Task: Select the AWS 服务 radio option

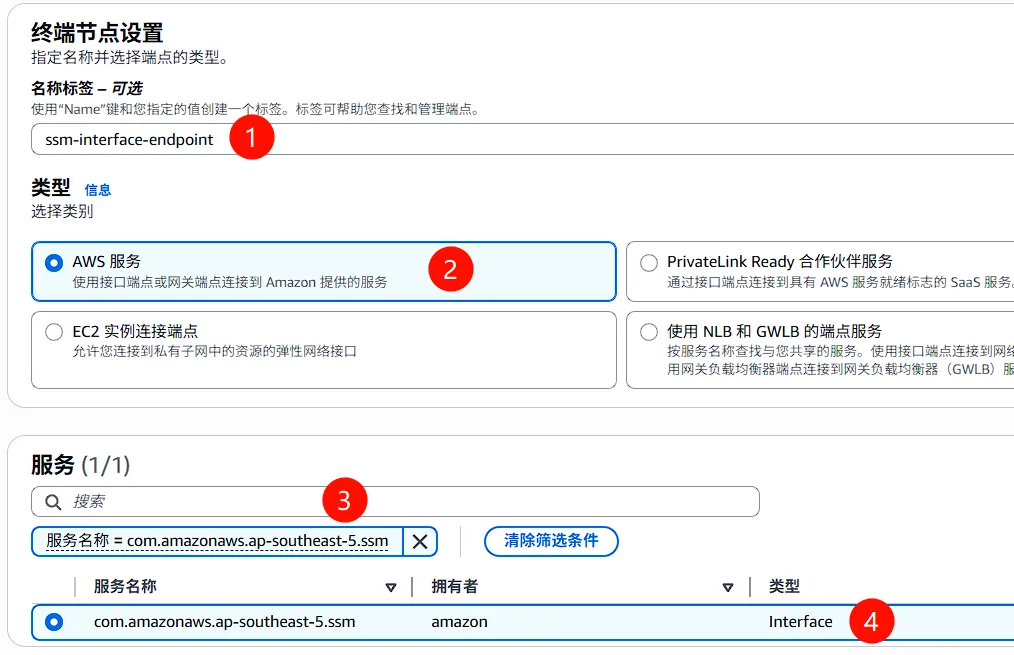Action: click(x=54, y=263)
